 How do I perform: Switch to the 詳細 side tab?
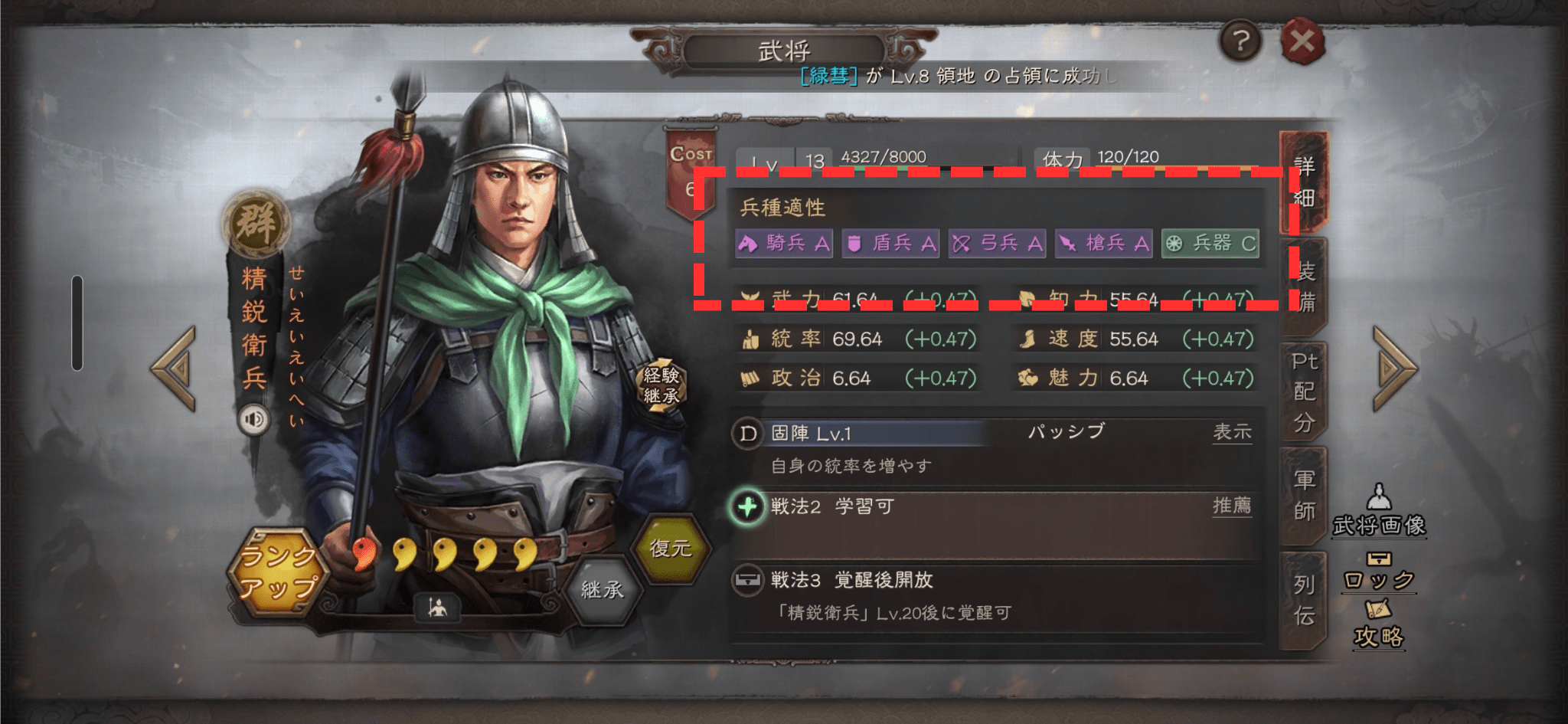click(x=1305, y=182)
